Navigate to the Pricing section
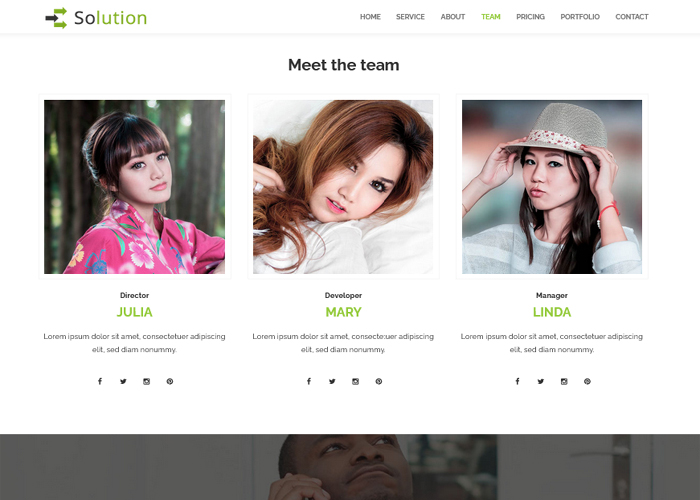Viewport: 700px width, 500px height. (530, 17)
